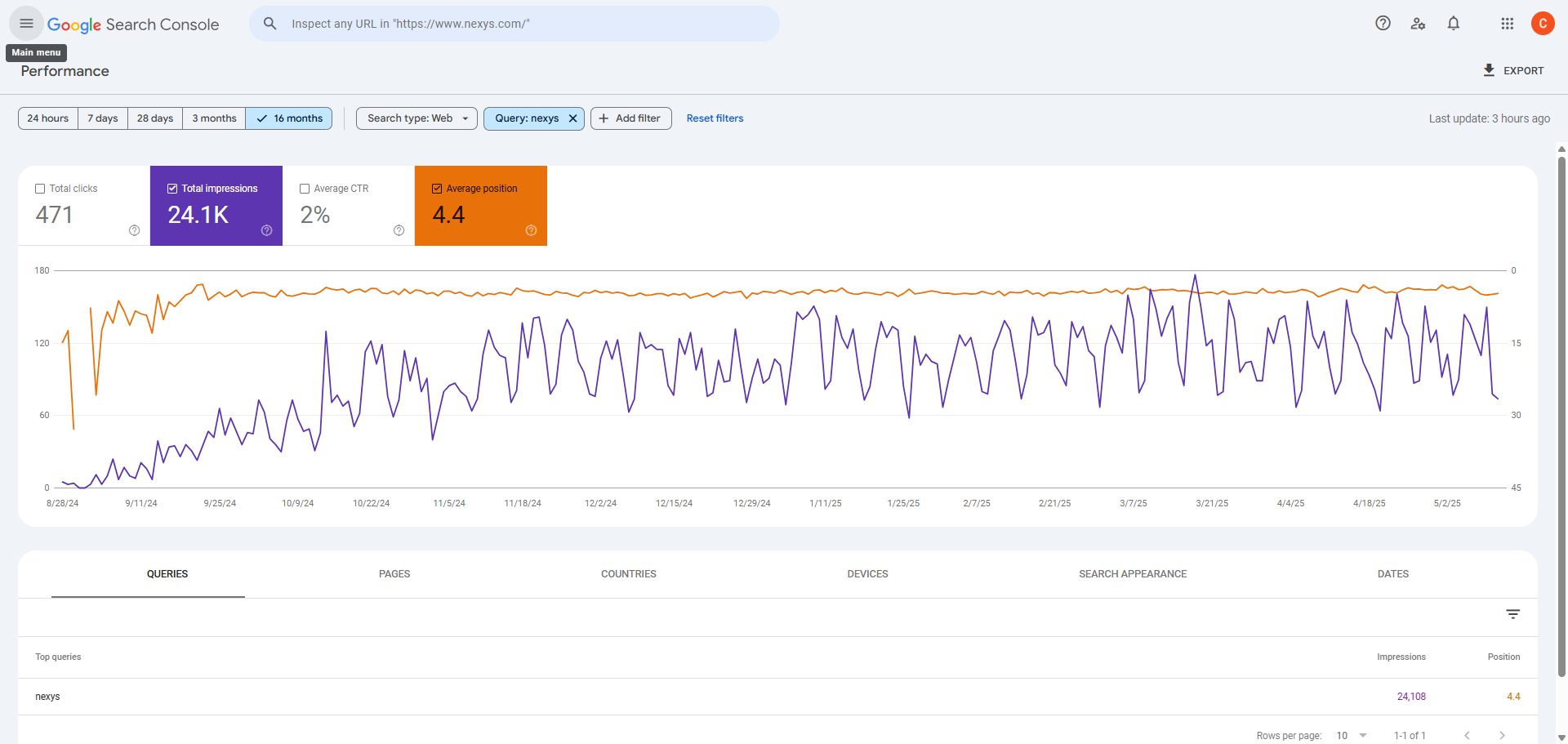Enable the Average CTR checkbox
This screenshot has height=744, width=1568.
(x=305, y=188)
